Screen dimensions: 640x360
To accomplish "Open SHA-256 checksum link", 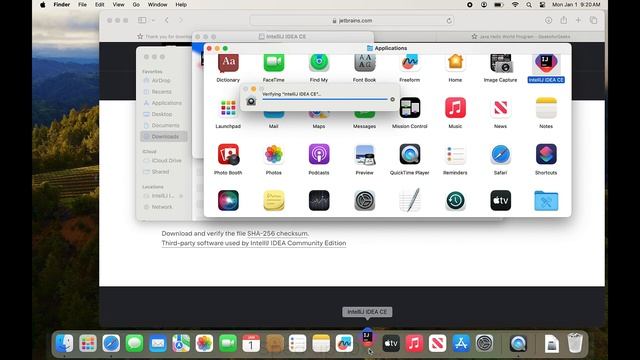I will [x=278, y=233].
